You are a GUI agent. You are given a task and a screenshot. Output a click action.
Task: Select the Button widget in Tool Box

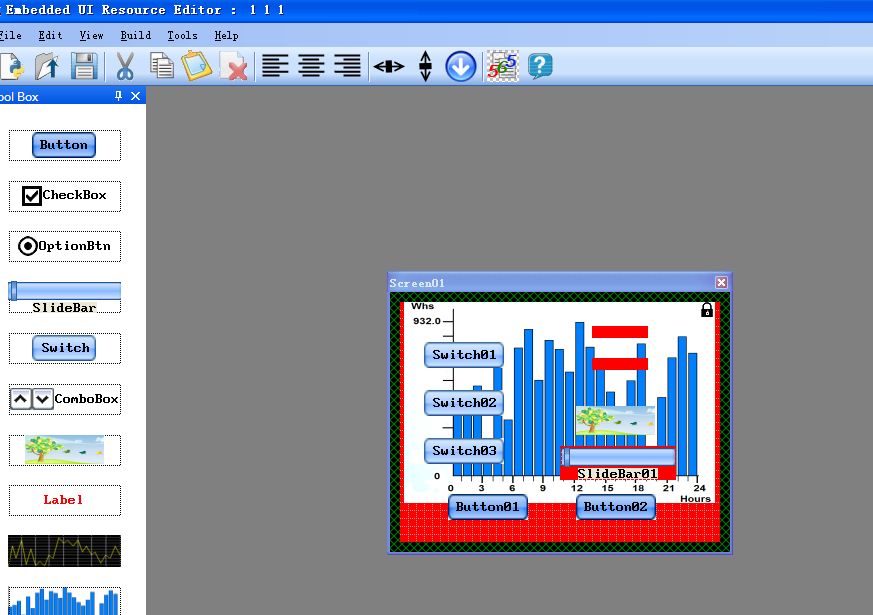pos(64,145)
